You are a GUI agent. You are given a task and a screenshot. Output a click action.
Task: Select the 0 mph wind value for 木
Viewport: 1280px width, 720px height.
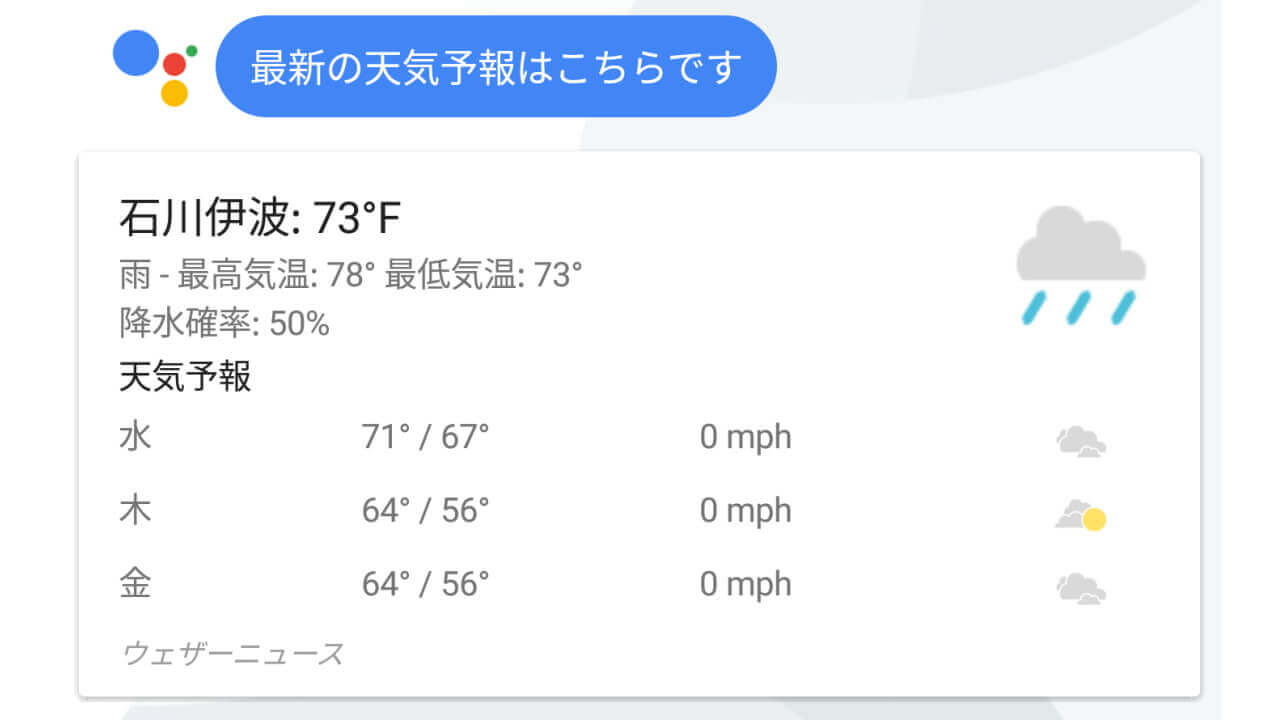coord(745,511)
